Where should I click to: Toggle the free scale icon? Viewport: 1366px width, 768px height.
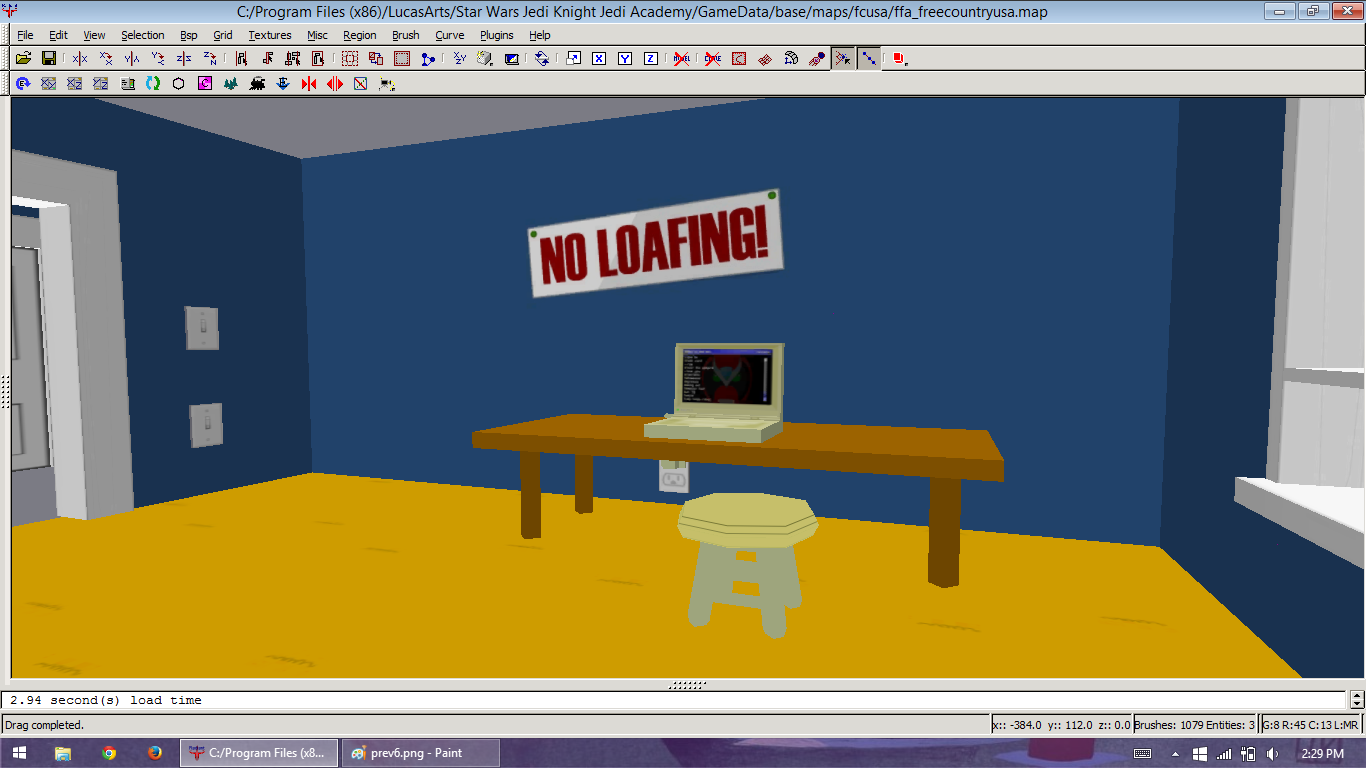[x=573, y=59]
